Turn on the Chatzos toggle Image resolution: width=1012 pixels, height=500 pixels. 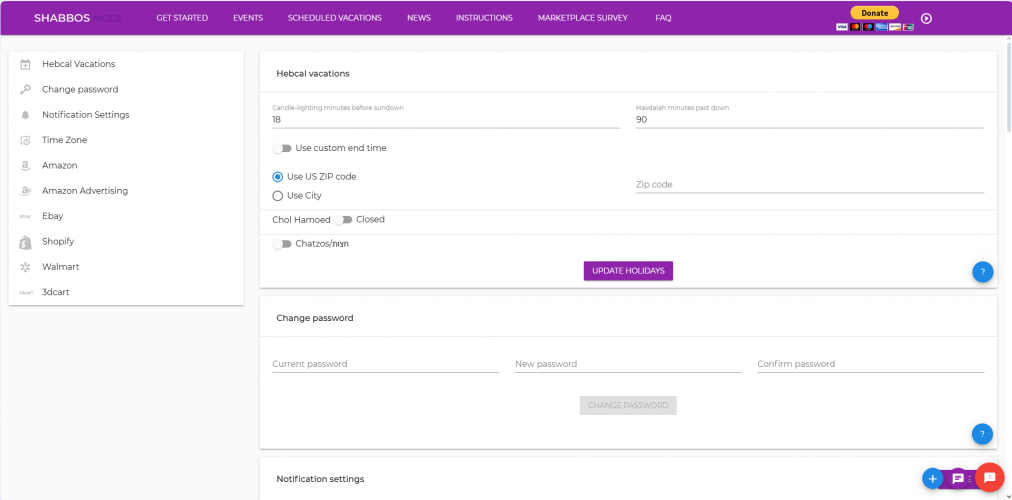(282, 244)
